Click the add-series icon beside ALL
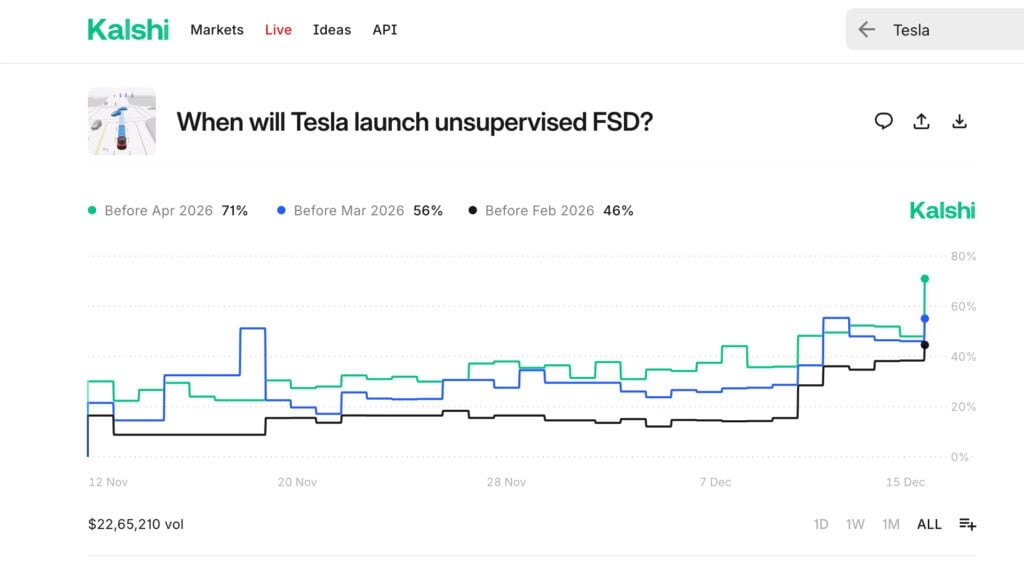Viewport: 1024px width, 564px height. [967, 524]
